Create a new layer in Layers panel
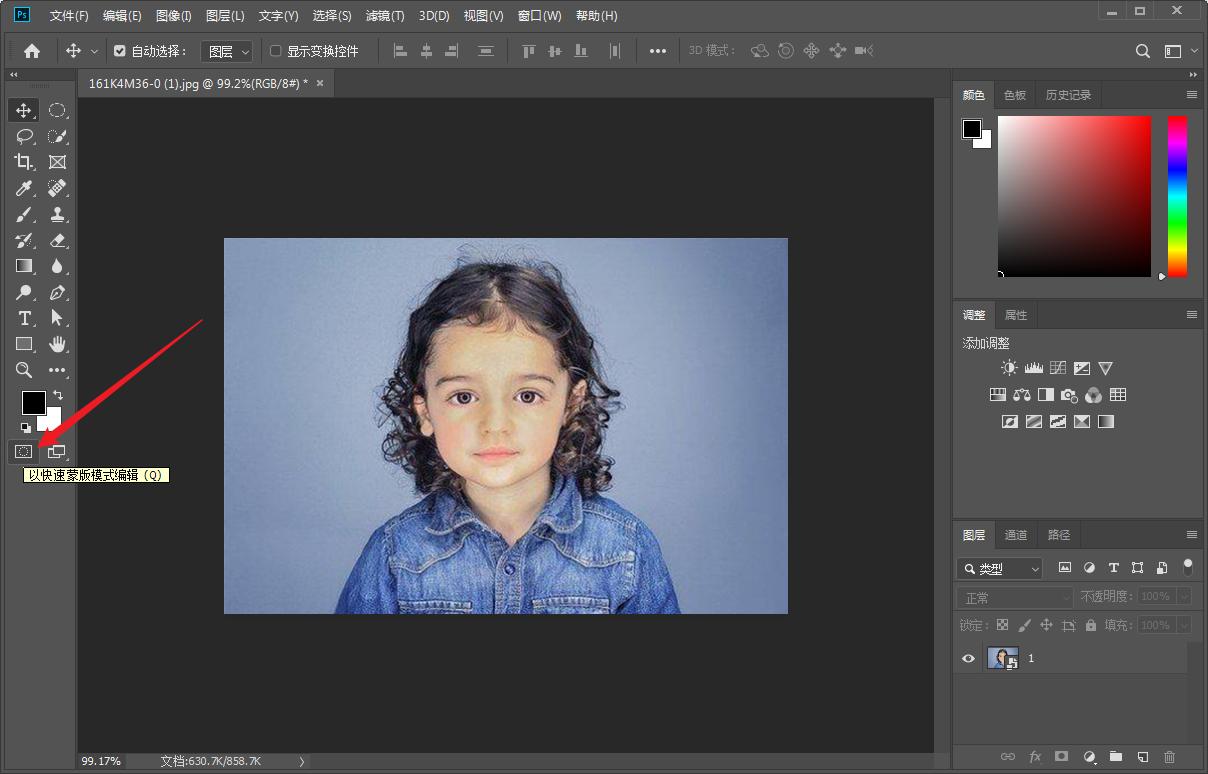 1143,757
